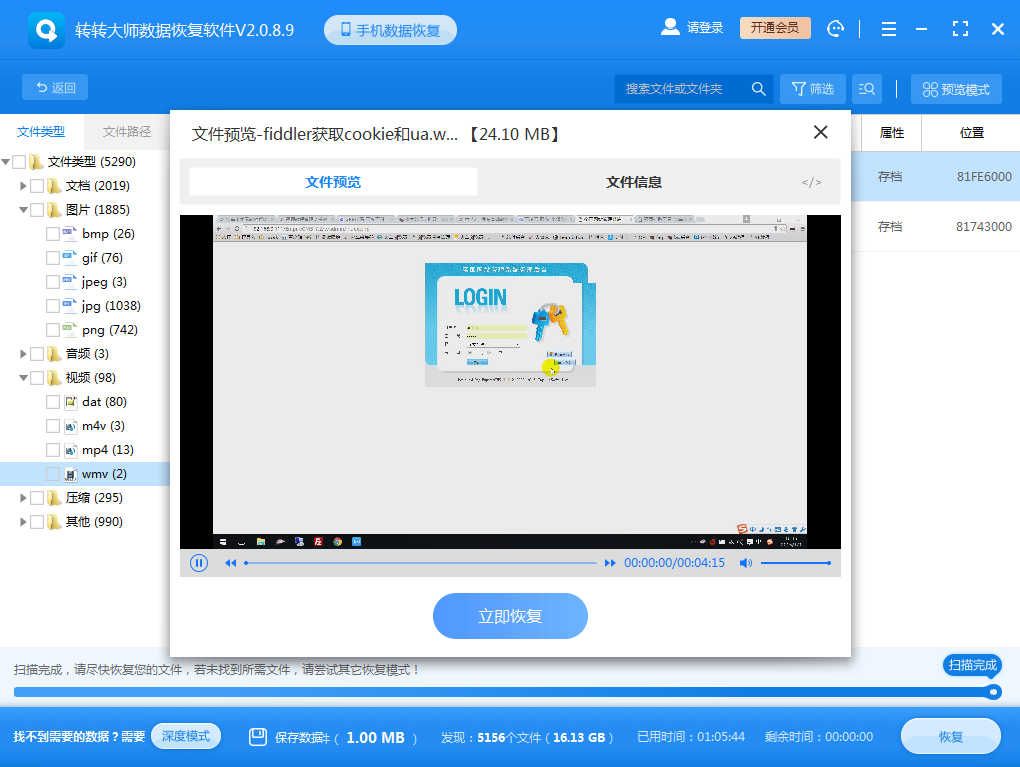The width and height of the screenshot is (1020, 767).
Task: Open 手机数据恢复 phone recovery
Action: [x=390, y=29]
